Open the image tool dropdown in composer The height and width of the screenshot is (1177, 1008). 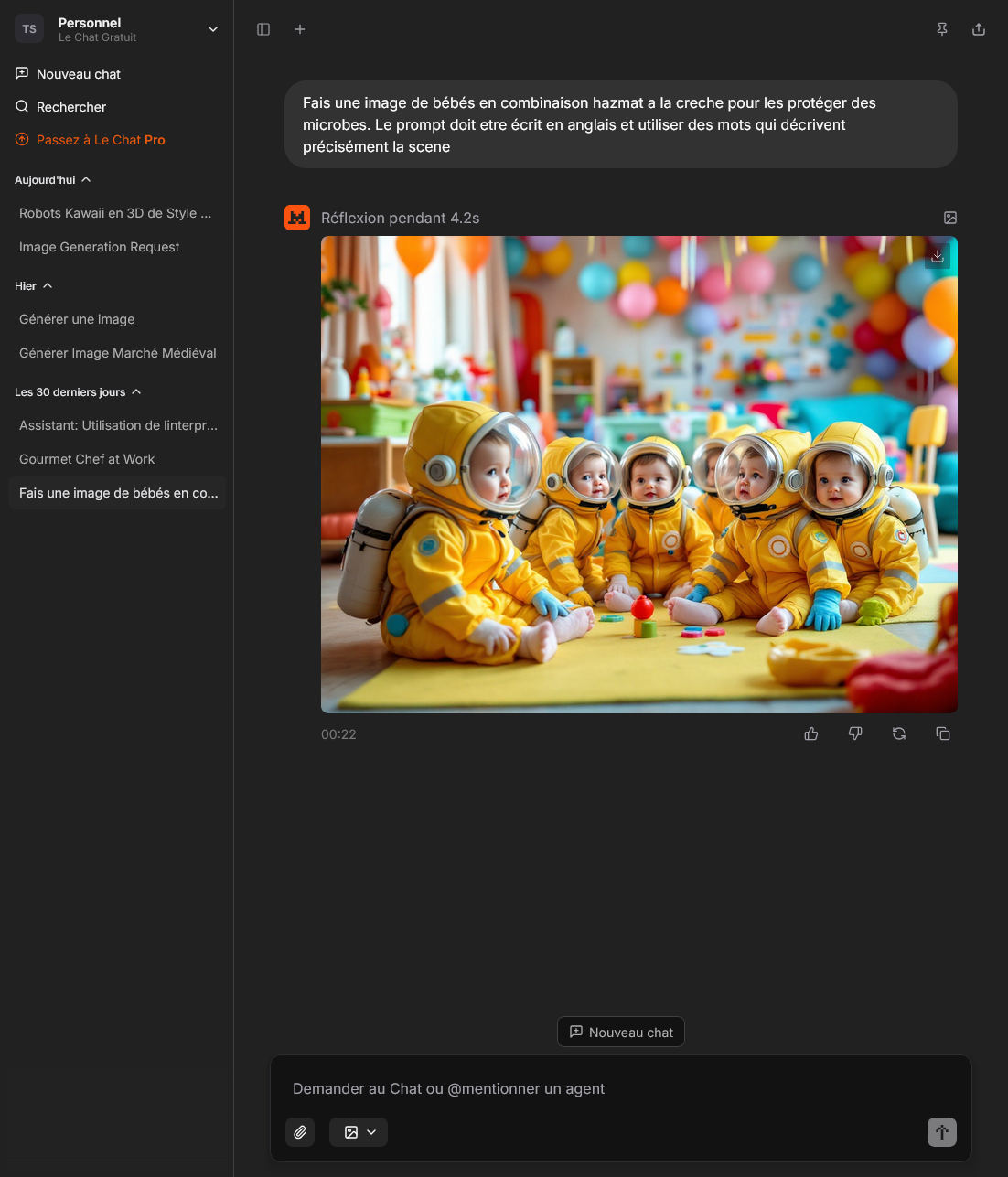click(x=359, y=1132)
